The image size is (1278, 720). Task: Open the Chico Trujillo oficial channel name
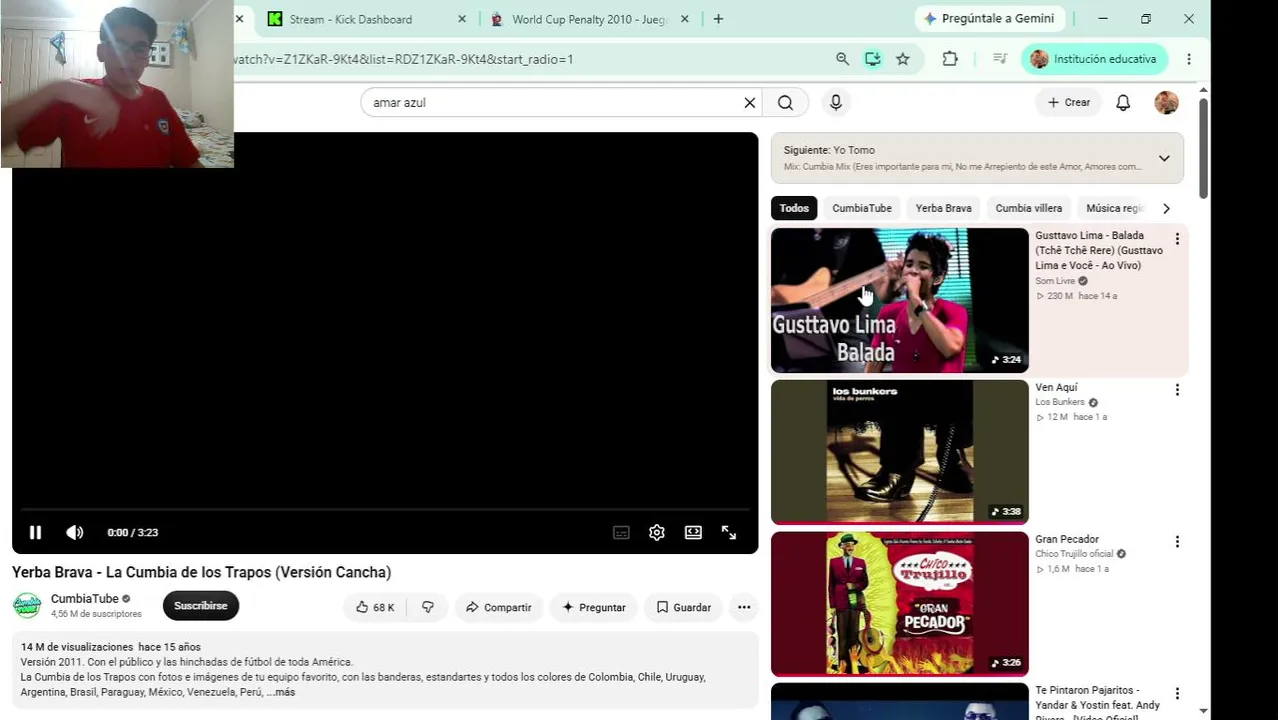(x=1074, y=554)
